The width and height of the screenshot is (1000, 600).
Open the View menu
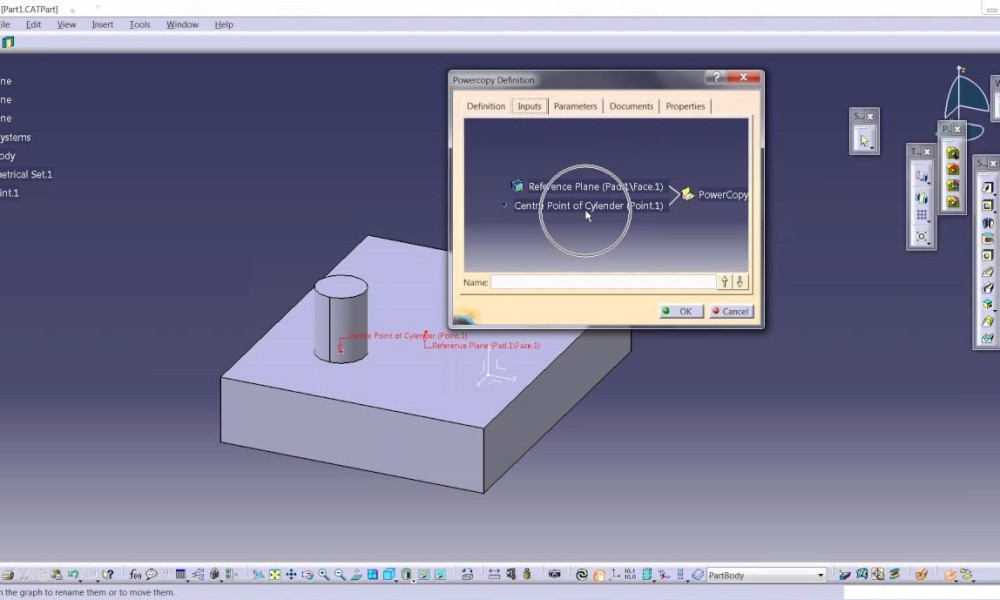click(66, 24)
